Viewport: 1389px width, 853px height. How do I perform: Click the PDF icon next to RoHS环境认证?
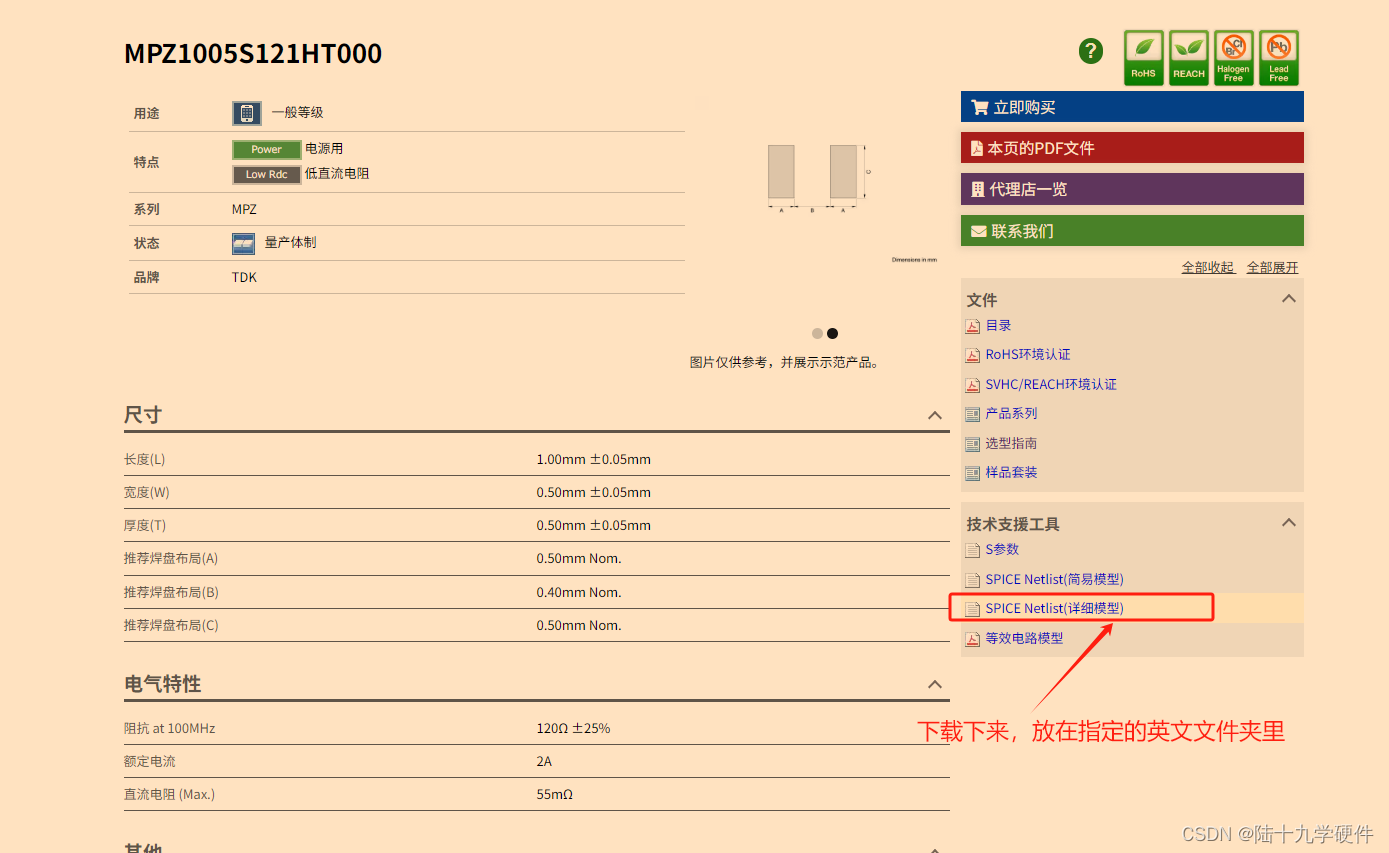[972, 355]
